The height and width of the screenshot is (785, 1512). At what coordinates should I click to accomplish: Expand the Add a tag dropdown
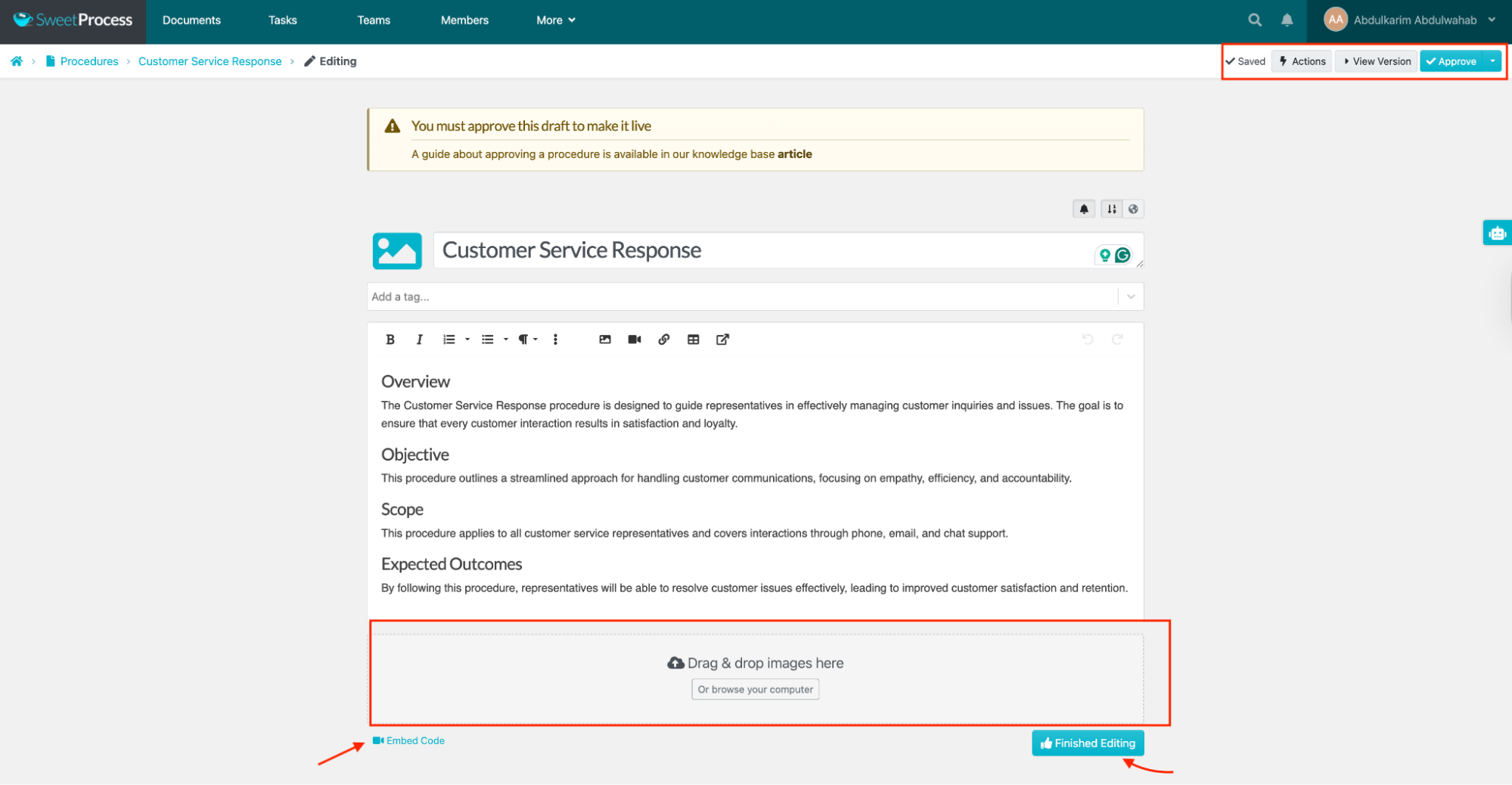point(1130,296)
